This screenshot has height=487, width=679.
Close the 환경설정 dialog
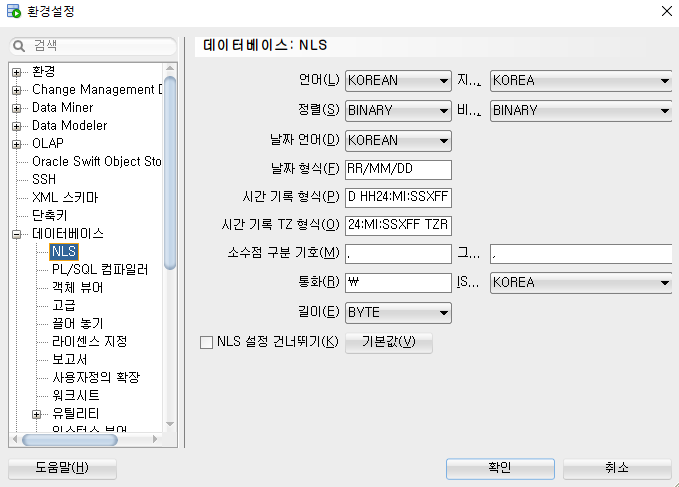pos(667,11)
